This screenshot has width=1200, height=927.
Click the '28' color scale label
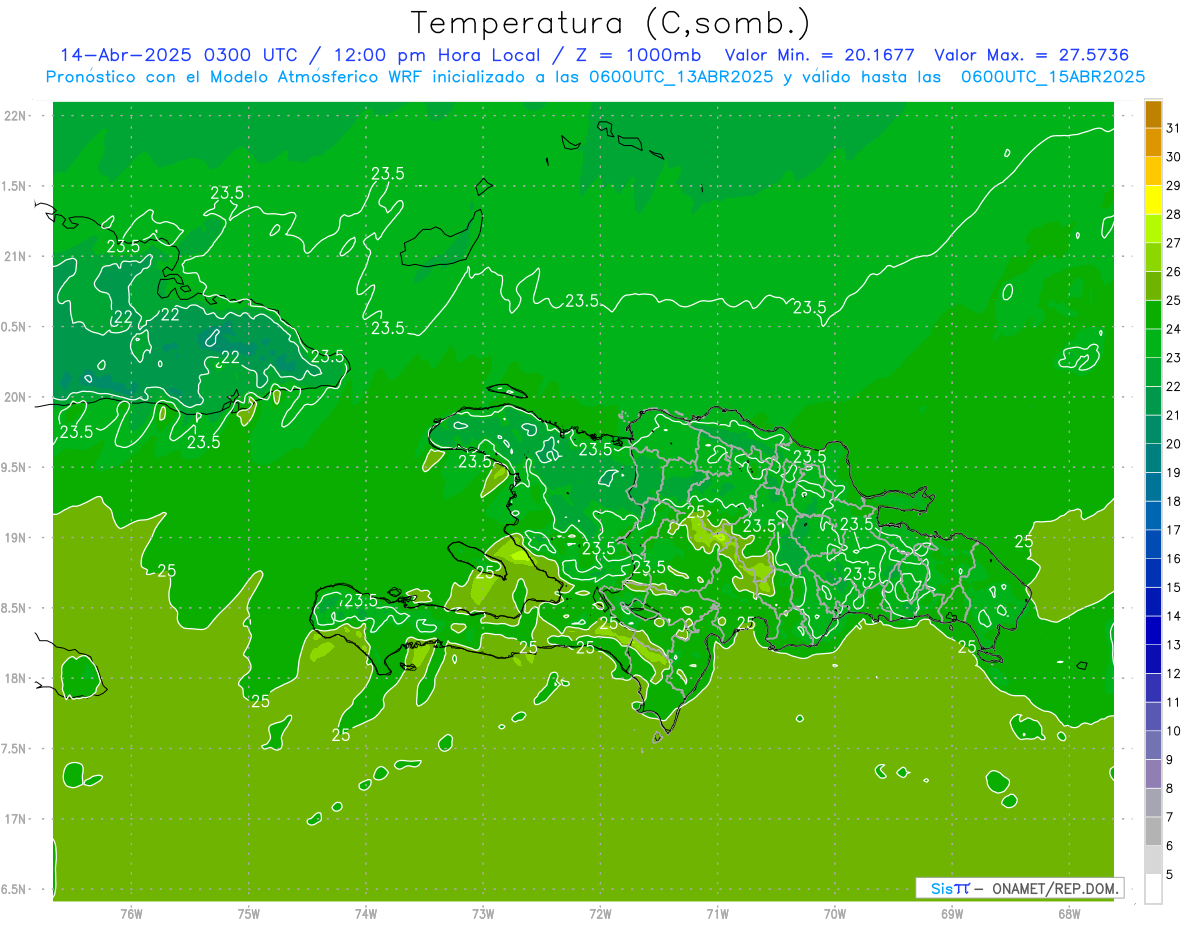click(1174, 214)
